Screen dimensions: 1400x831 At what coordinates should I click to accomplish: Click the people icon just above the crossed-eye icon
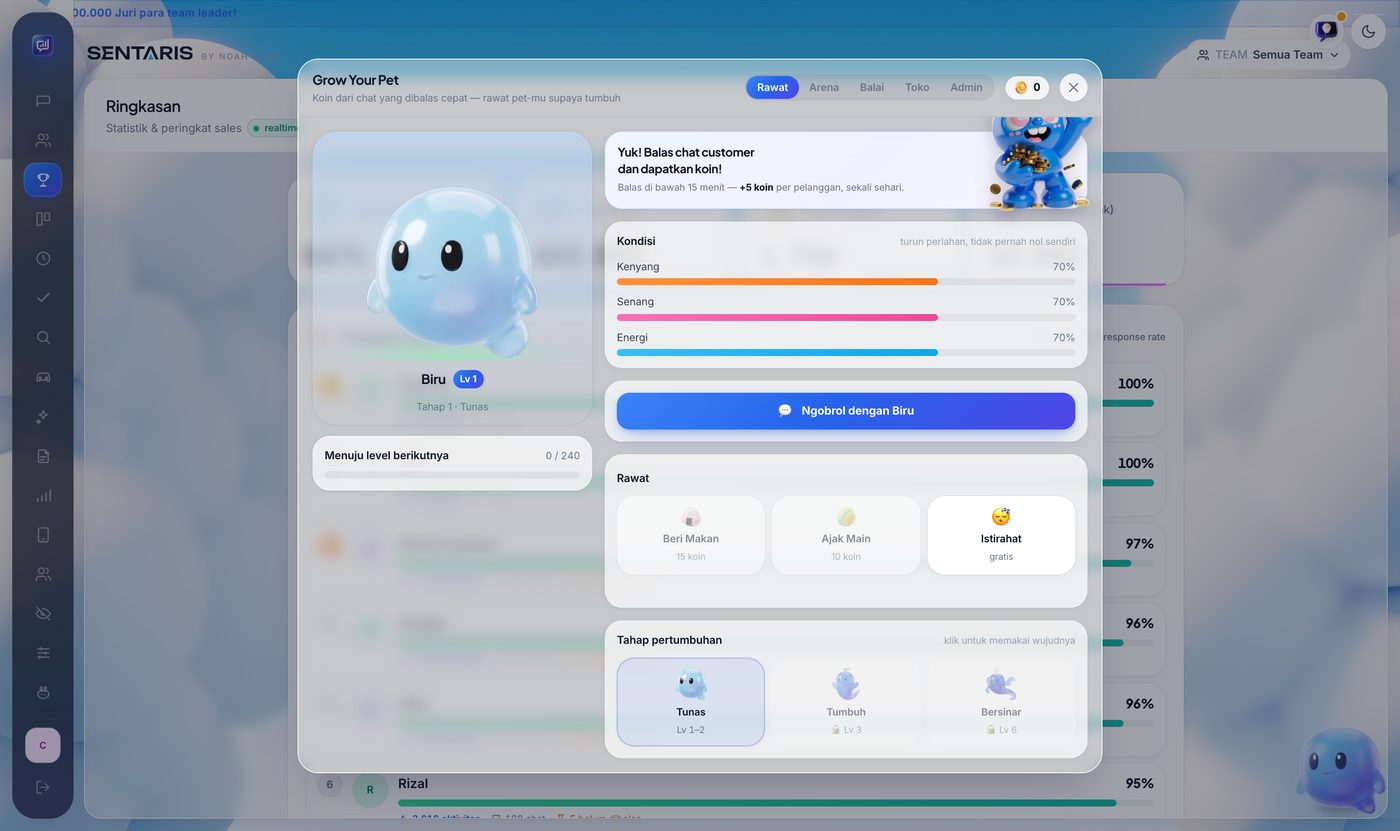pos(43,574)
